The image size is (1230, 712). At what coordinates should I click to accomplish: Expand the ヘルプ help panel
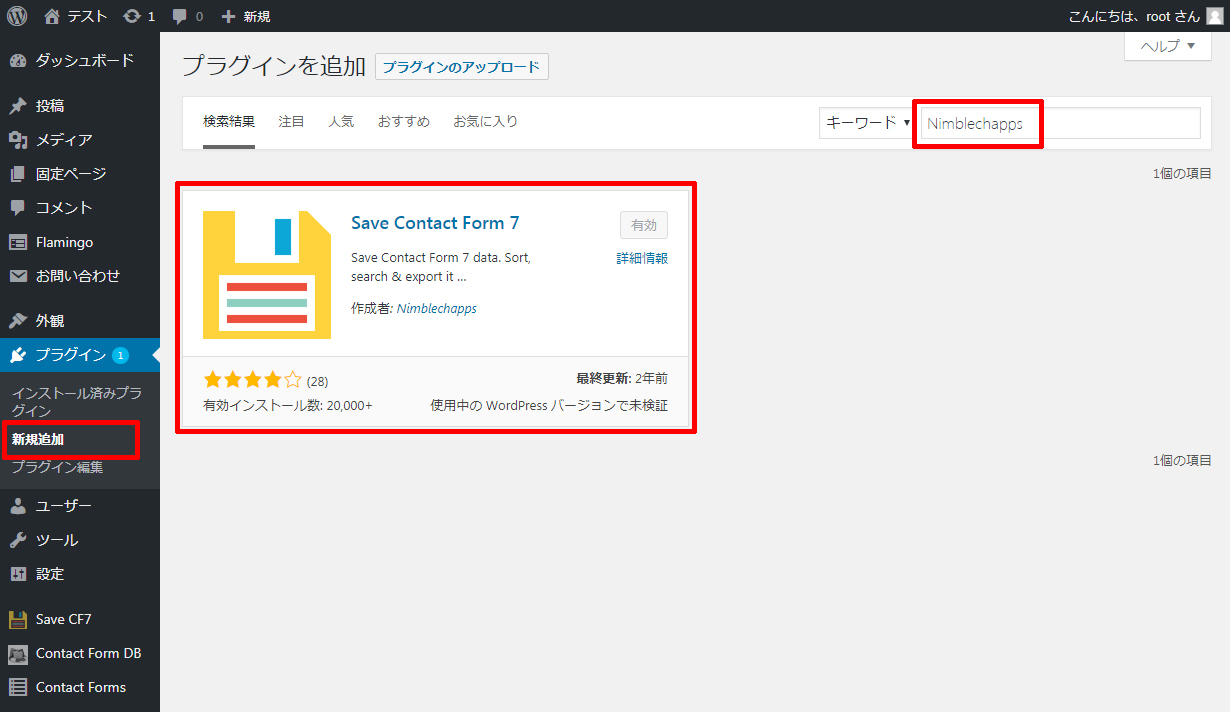(x=1167, y=46)
